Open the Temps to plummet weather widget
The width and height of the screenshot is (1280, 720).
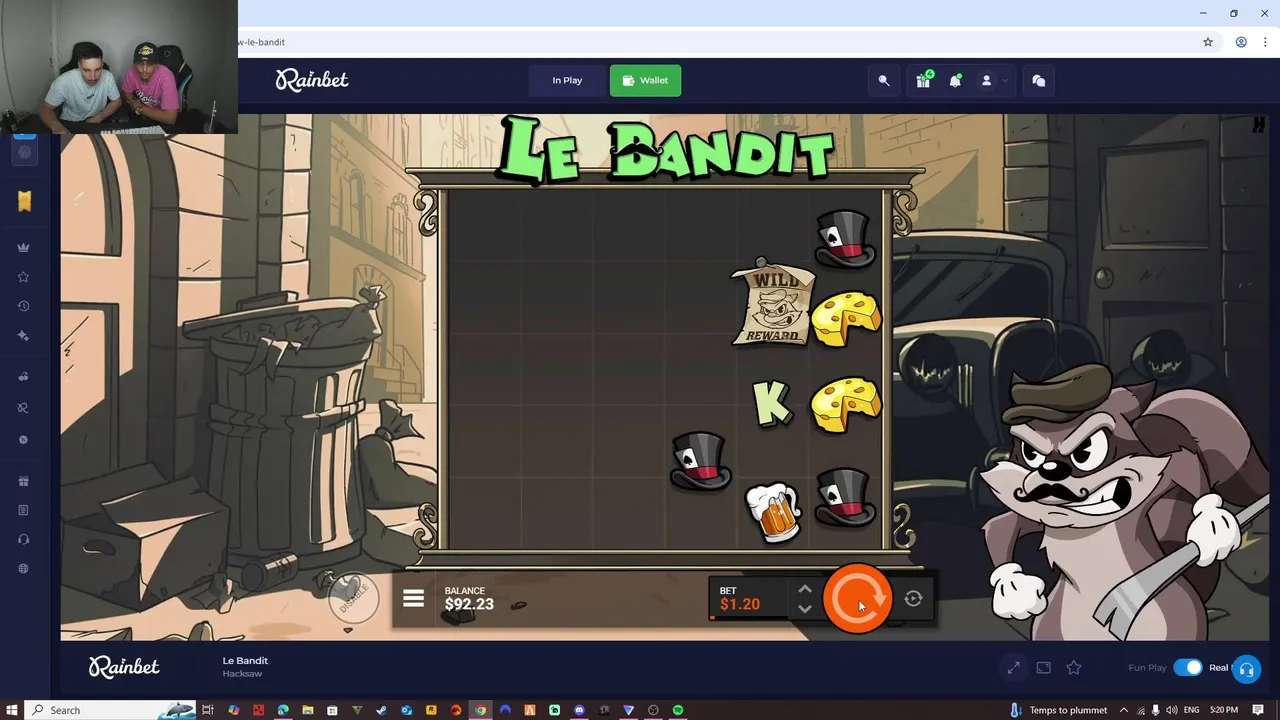(1058, 710)
